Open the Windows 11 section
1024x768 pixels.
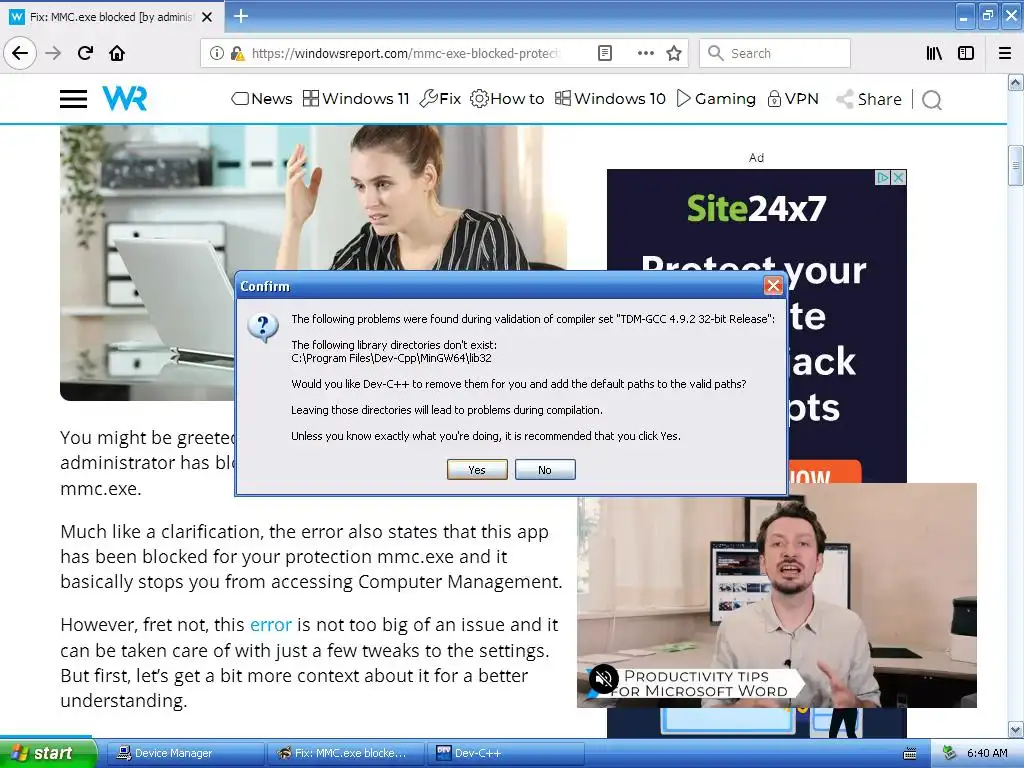click(356, 99)
